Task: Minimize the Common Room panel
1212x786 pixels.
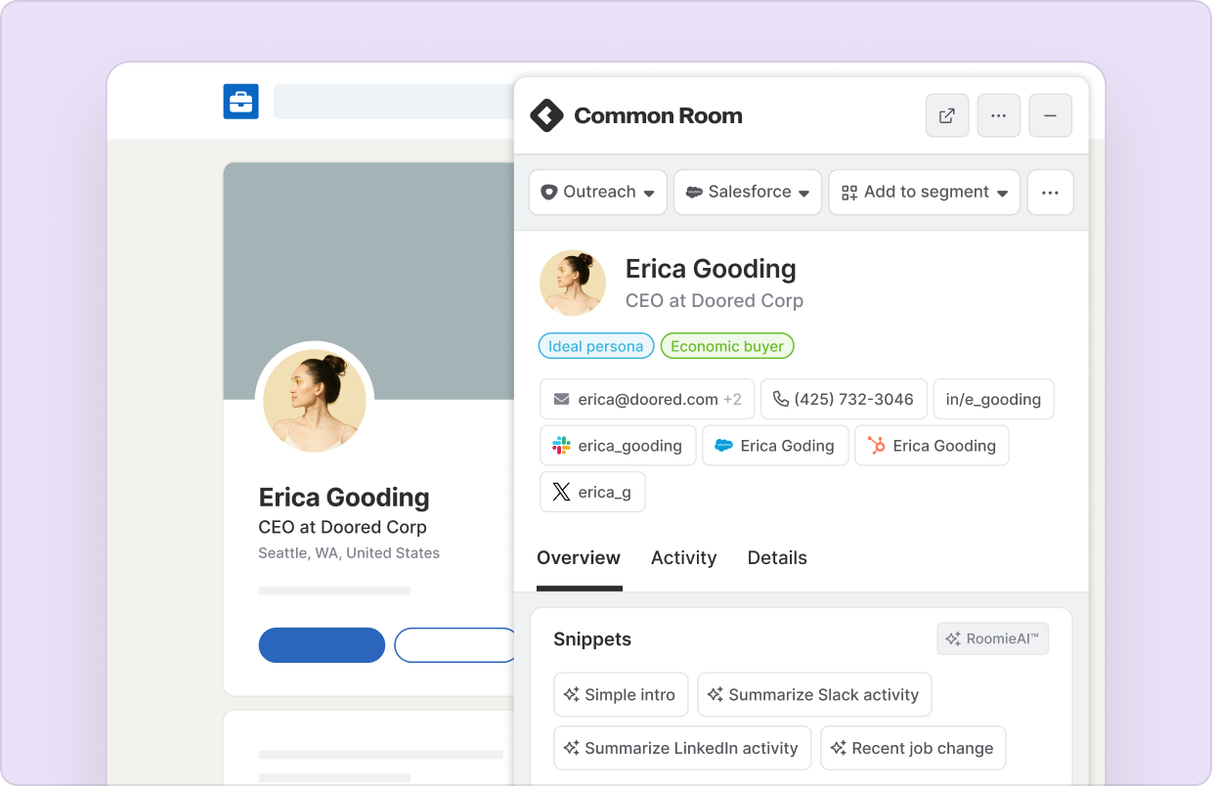Action: coord(1050,116)
